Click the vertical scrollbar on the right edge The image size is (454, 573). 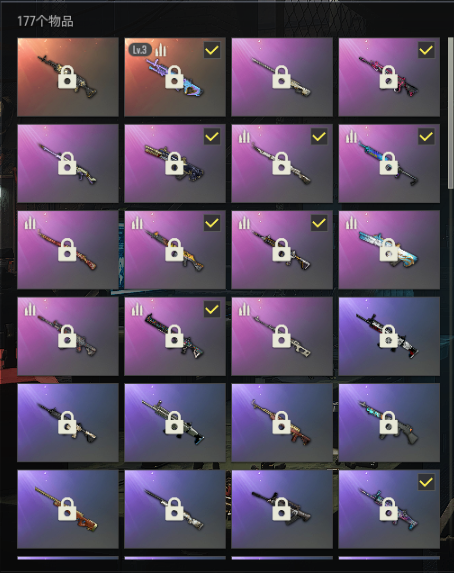[x=451, y=113]
